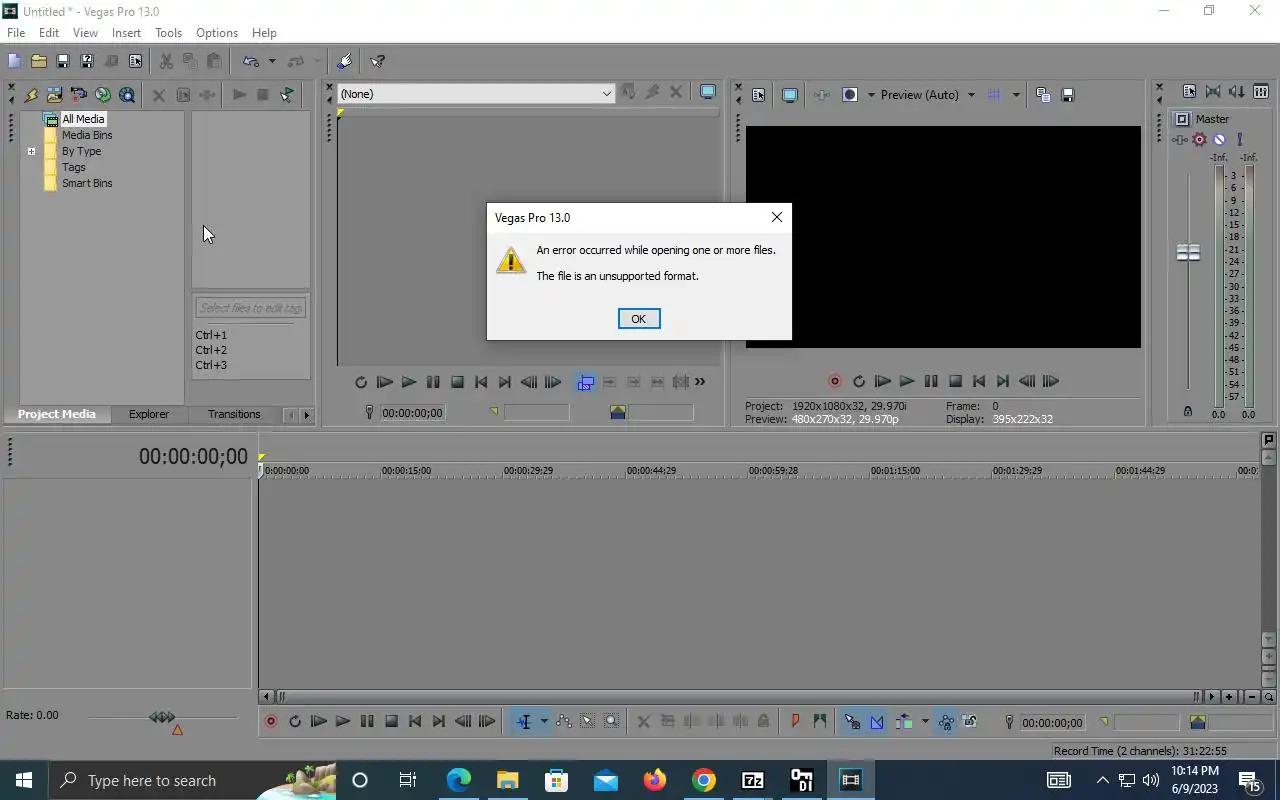Click Copy Snapshot to Clipboard icon
1280x800 pixels.
[1043, 95]
